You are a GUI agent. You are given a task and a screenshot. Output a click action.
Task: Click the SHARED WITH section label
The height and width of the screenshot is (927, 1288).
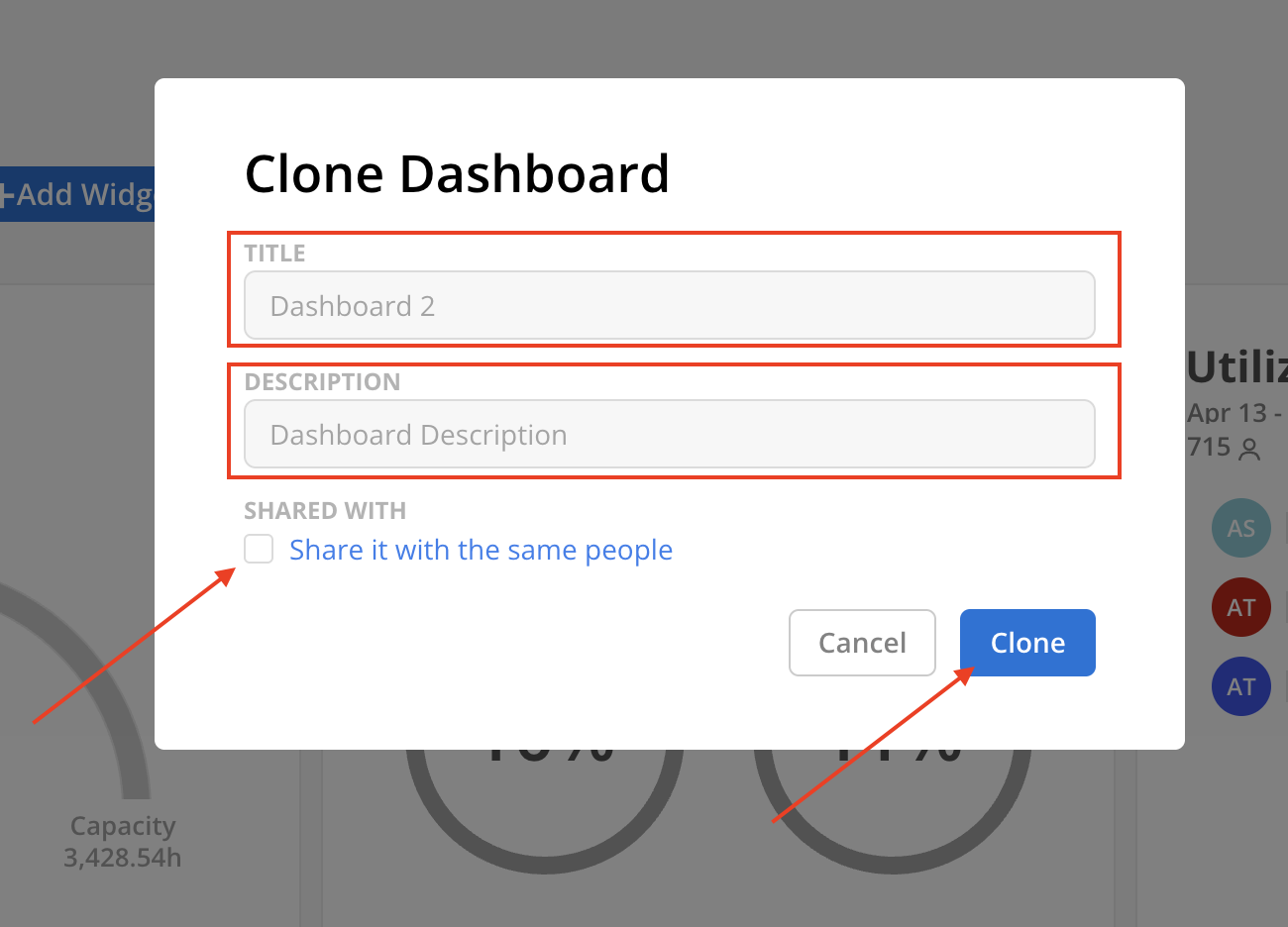click(325, 511)
